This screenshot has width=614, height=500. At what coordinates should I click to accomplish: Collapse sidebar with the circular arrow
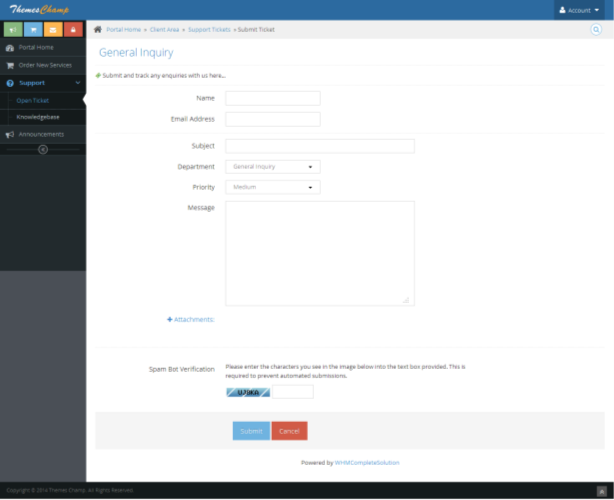pos(42,149)
